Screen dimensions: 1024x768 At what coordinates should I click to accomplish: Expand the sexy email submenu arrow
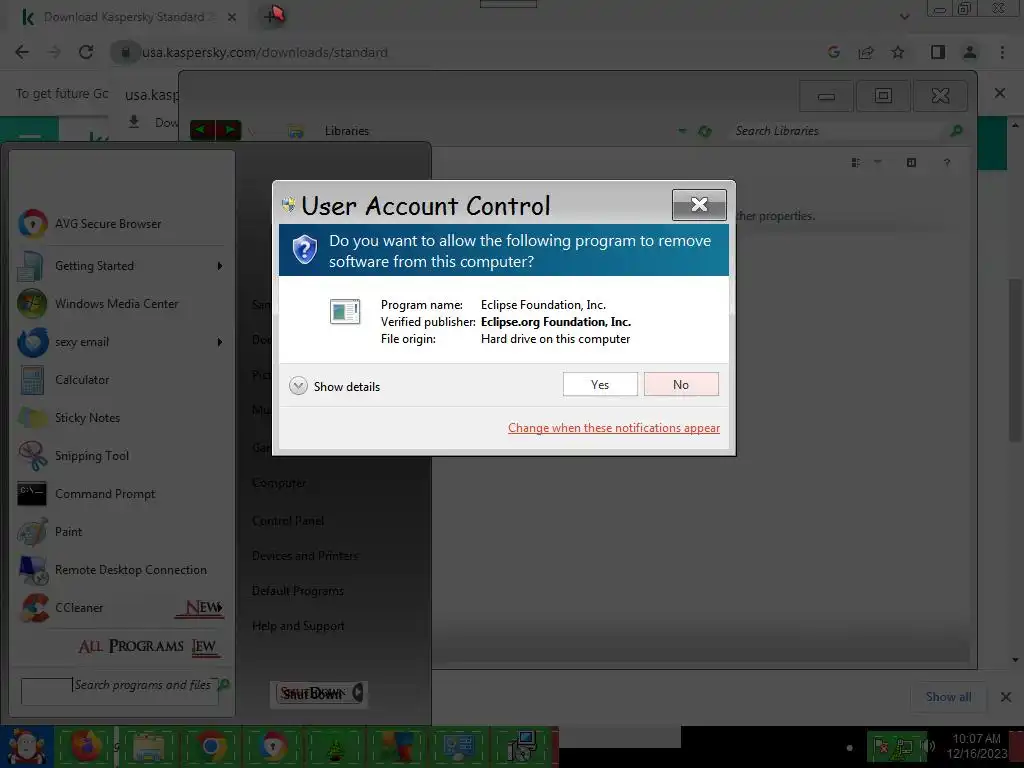click(x=219, y=342)
